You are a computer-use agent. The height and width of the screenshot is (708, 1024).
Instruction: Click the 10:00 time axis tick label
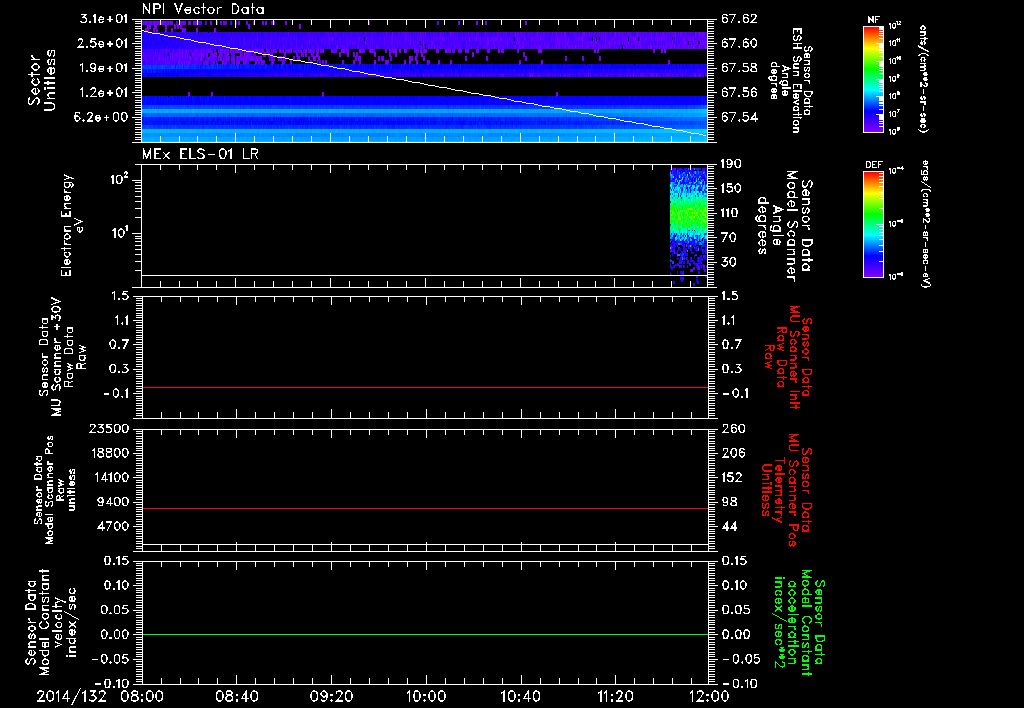click(x=426, y=694)
